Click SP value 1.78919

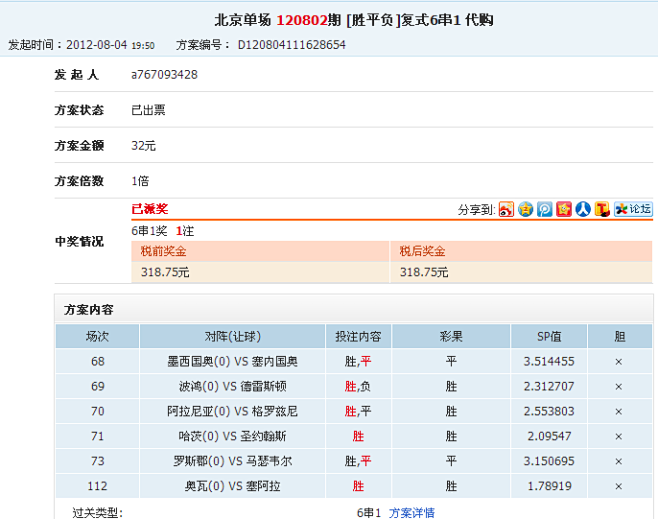549,486
